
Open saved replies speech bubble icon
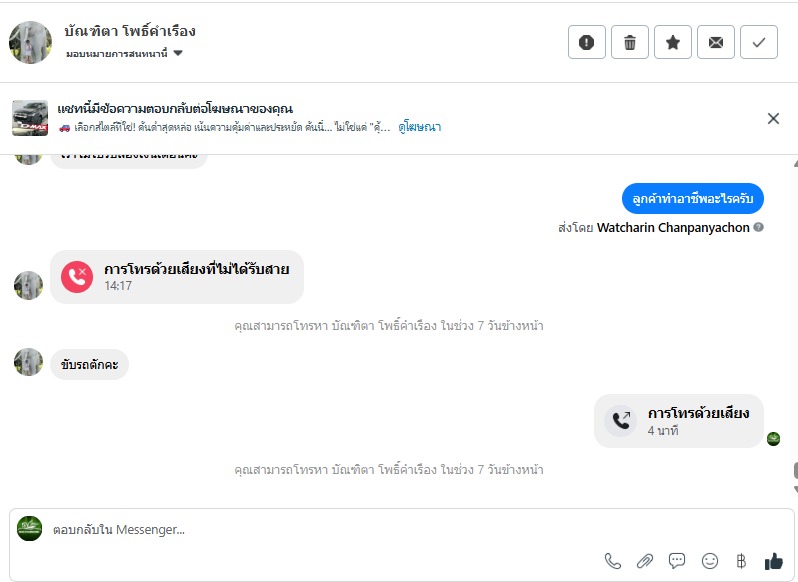677,561
